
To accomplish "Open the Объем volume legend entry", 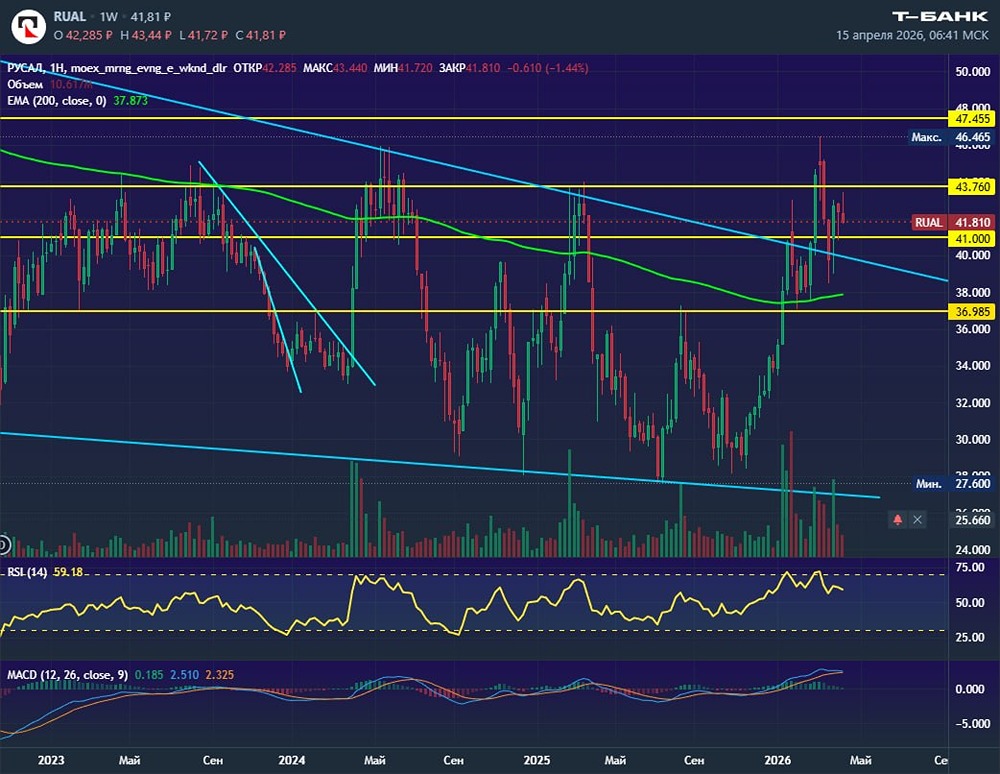I will pyautogui.click(x=25, y=84).
